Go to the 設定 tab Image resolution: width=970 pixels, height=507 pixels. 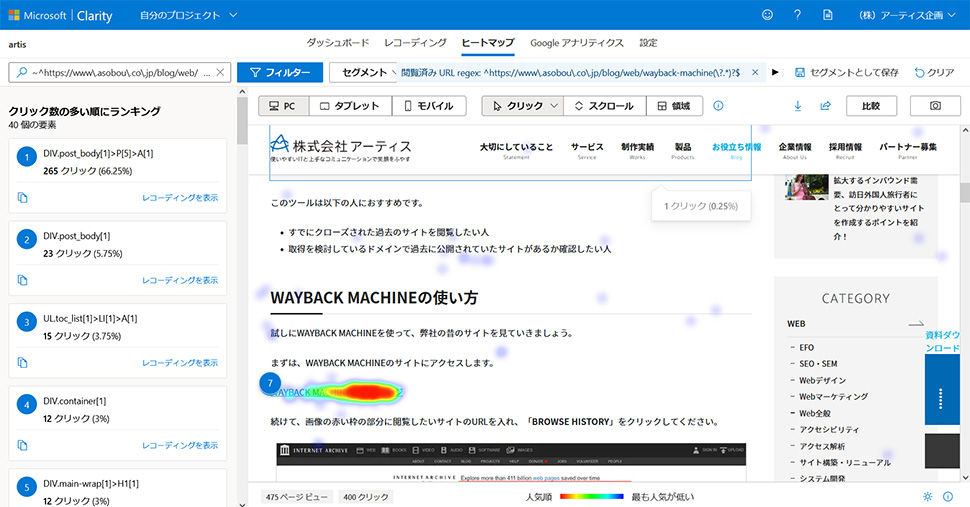tap(648, 43)
